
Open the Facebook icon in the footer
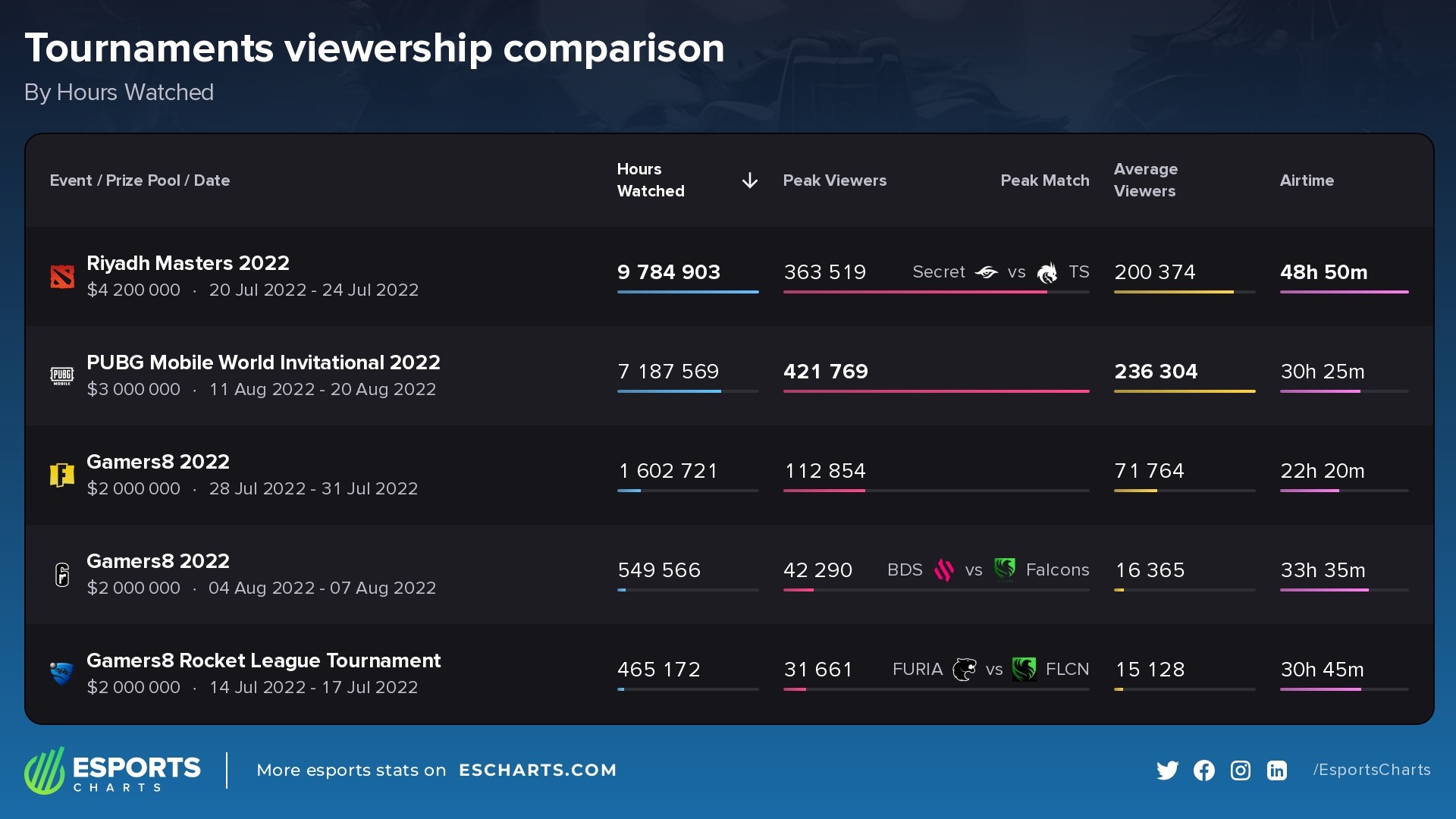click(1204, 770)
